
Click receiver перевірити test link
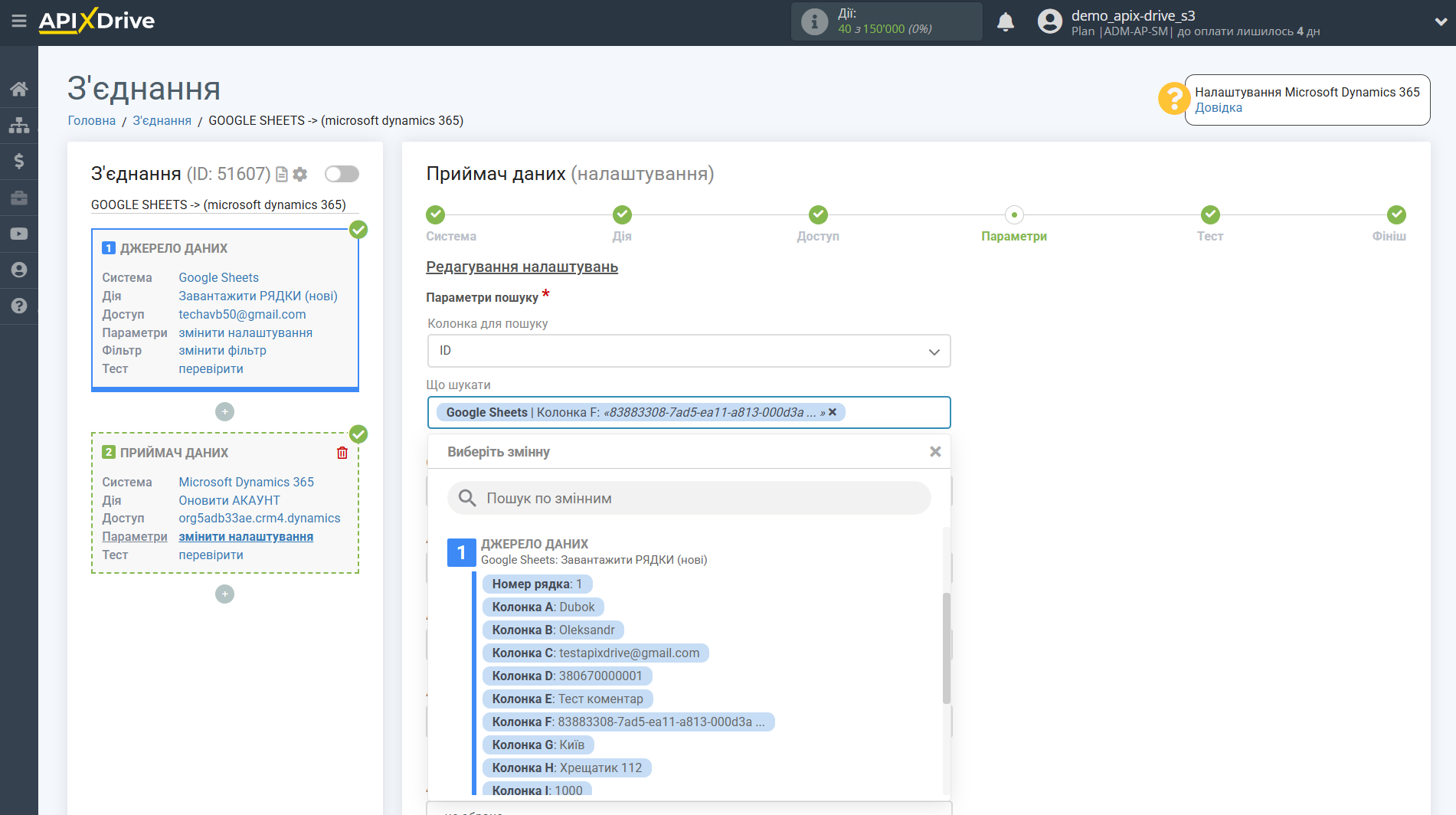(x=211, y=555)
